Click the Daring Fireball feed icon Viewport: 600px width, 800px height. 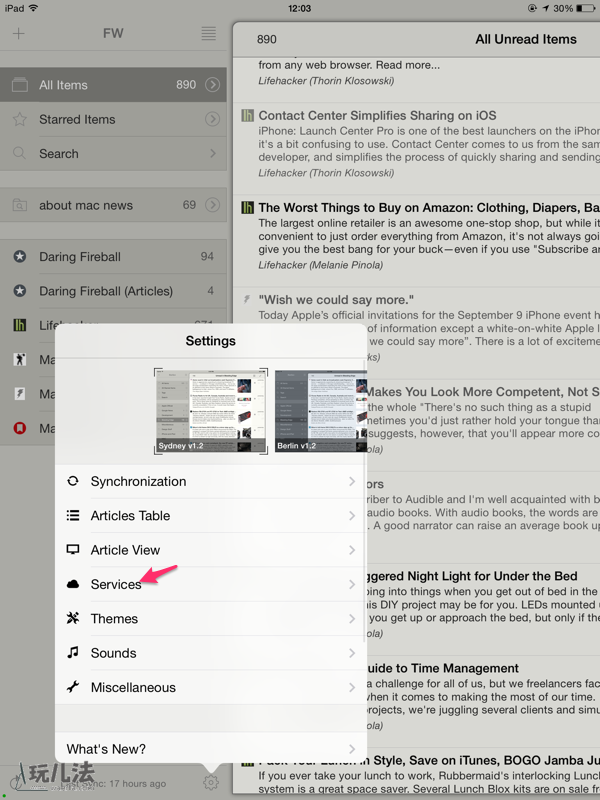tap(19, 257)
